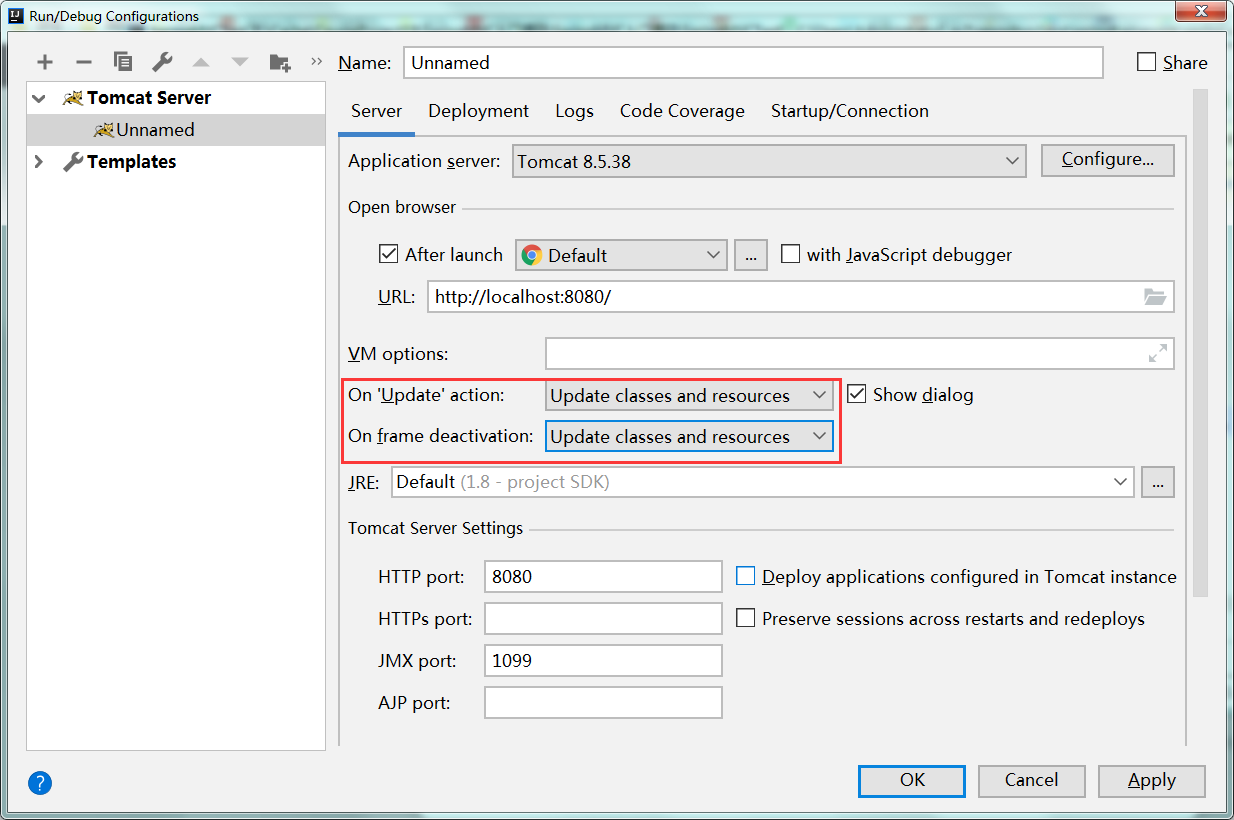Viewport: 1234px width, 820px height.
Task: Select the Templates tree item label
Action: tap(131, 162)
